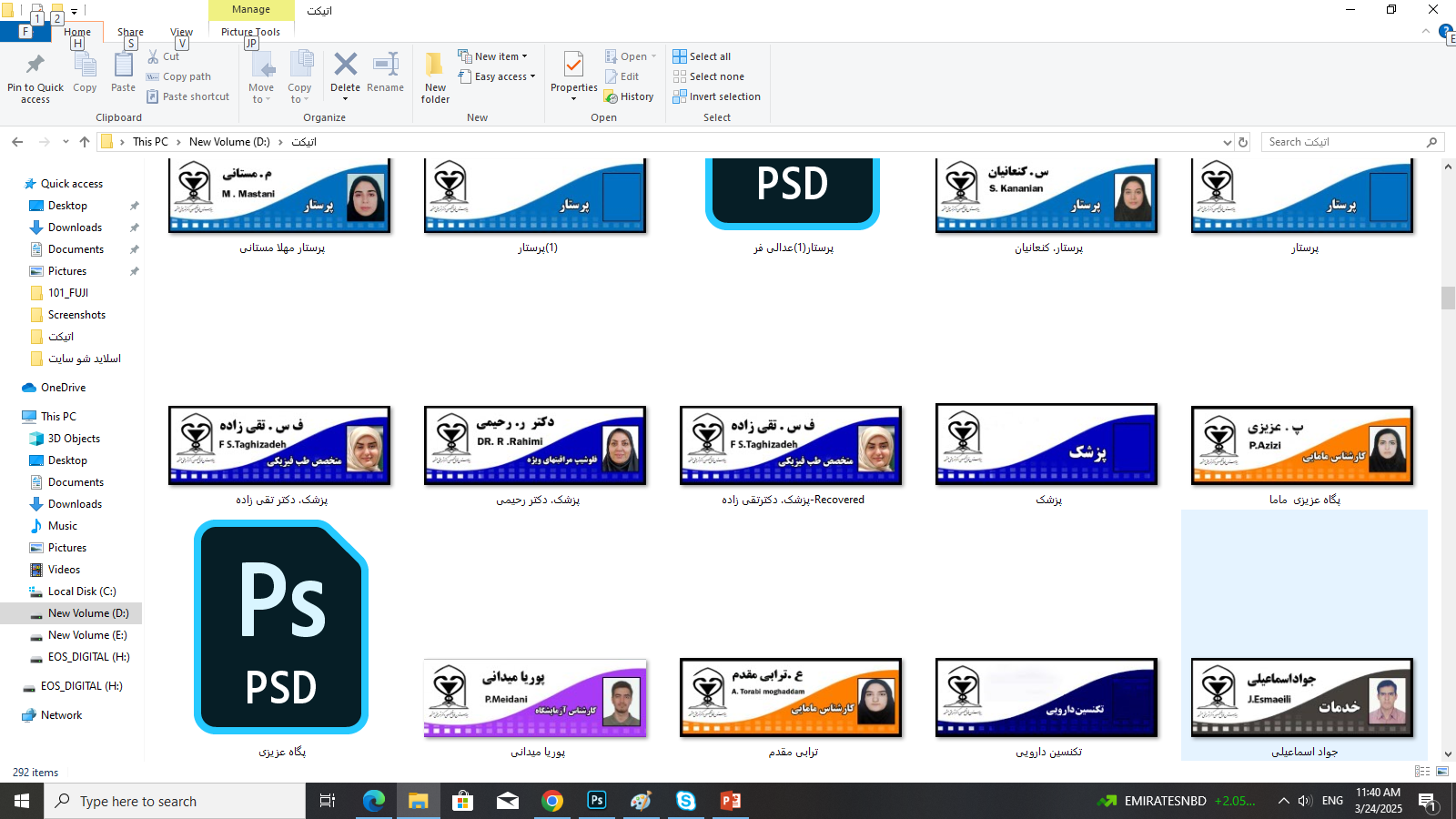Select New Volume (E:) in navigation pane

pos(87,635)
